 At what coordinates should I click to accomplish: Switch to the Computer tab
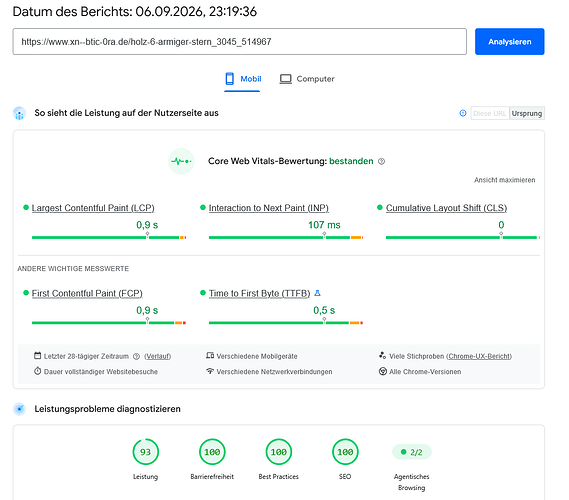(x=307, y=79)
